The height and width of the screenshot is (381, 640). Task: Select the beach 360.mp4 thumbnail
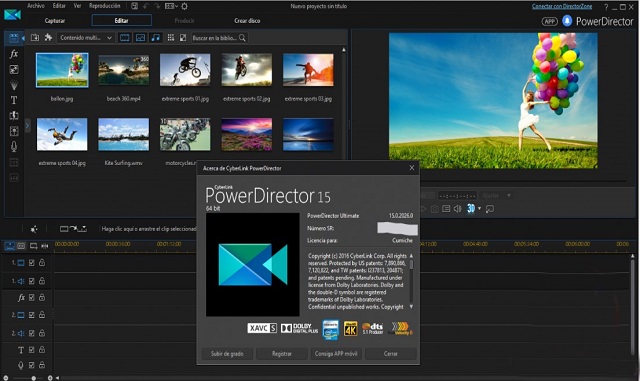coord(124,70)
